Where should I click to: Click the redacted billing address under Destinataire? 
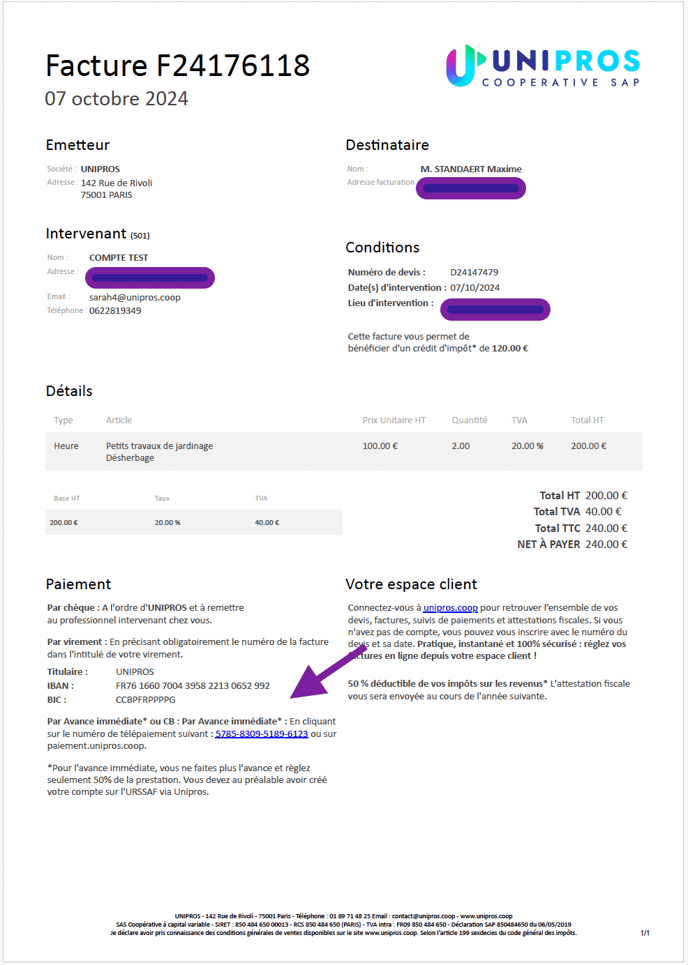point(471,188)
